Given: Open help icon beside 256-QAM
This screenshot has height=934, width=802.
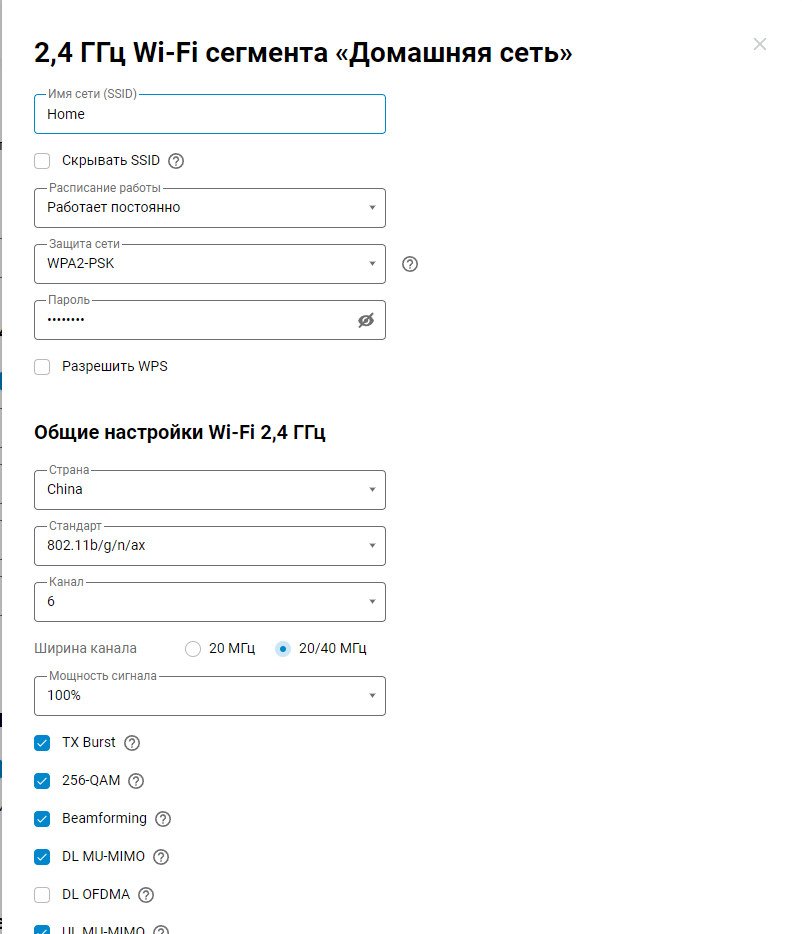Looking at the screenshot, I should click(x=136, y=781).
